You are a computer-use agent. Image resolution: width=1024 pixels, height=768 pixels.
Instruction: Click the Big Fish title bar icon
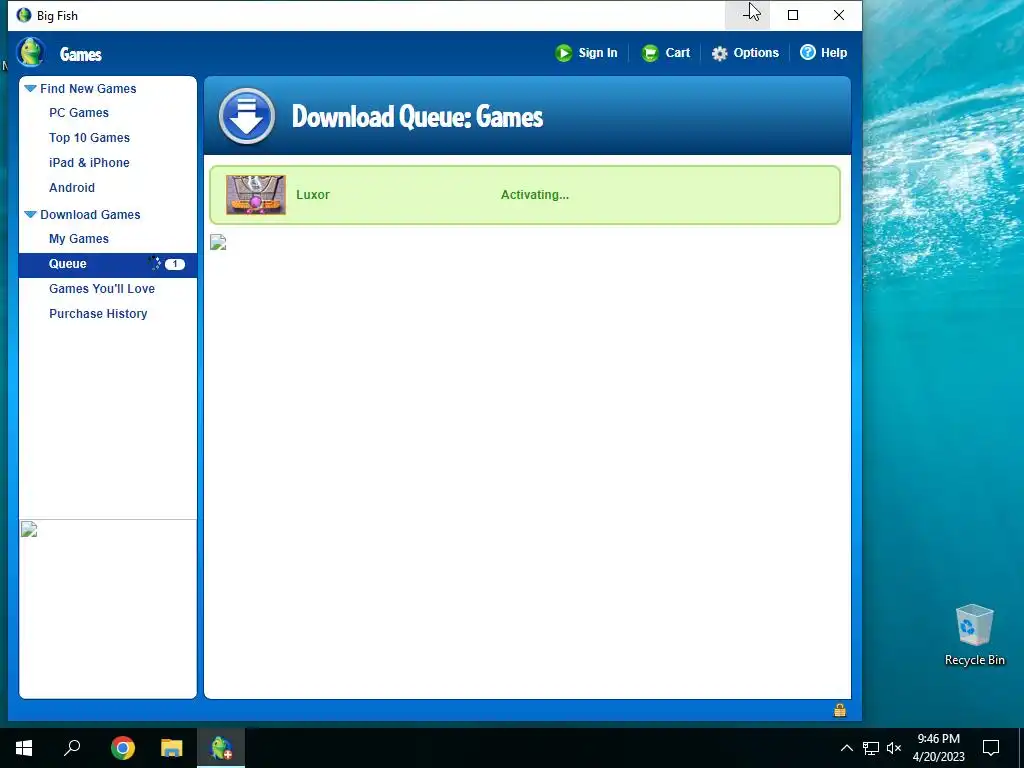(x=24, y=15)
